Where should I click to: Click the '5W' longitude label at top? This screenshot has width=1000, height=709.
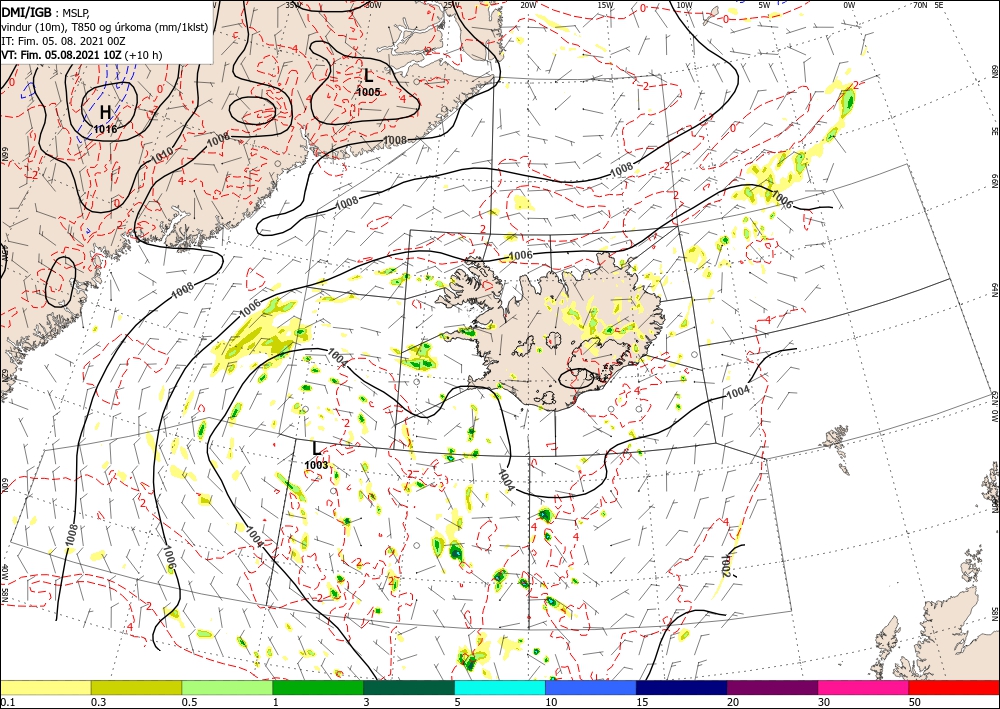coord(764,5)
